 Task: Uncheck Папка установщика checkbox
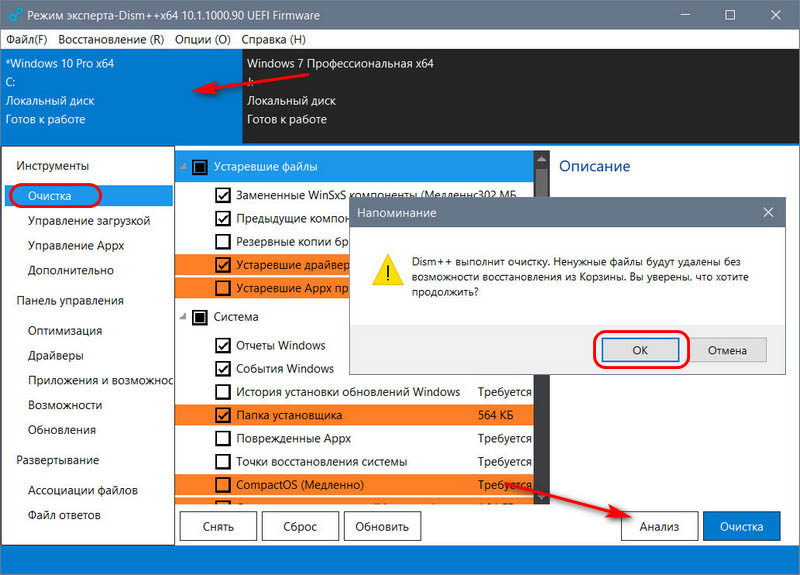coord(222,415)
